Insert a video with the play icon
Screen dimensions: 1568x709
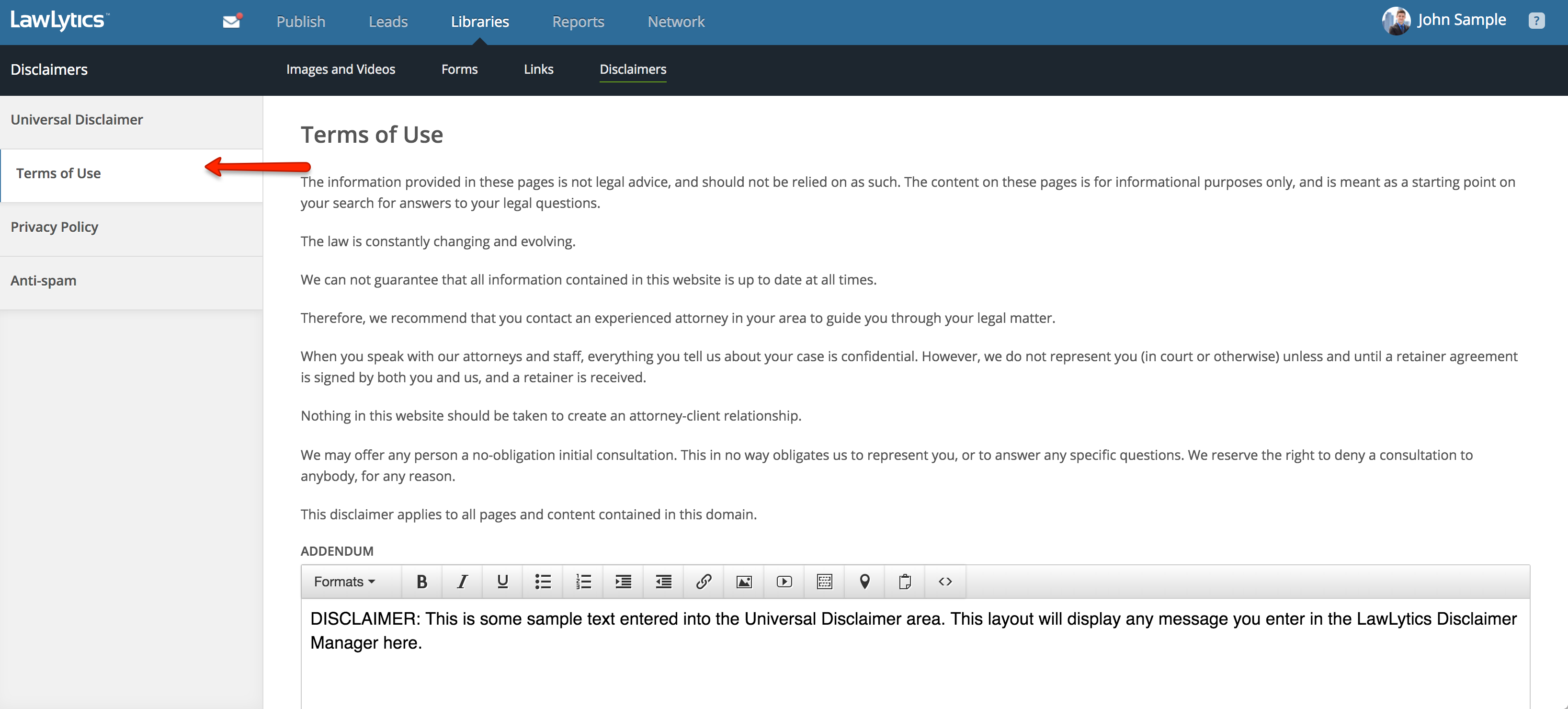(x=784, y=582)
